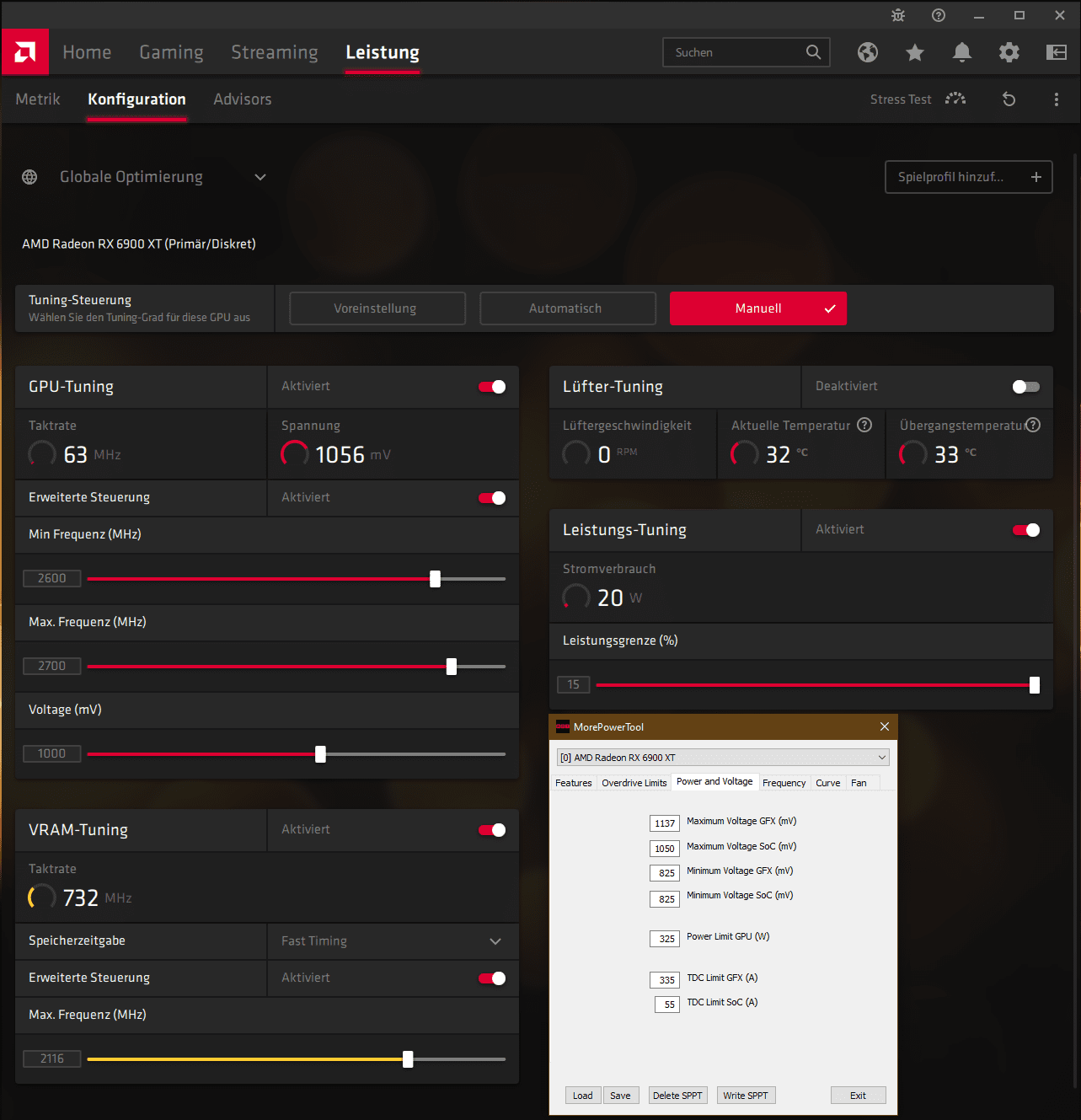Switch to the Advisors subtab
Screen dimensions: 1081x1120
[x=243, y=99]
